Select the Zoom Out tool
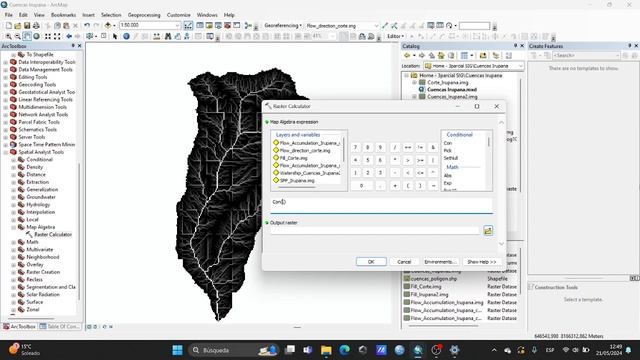The height and width of the screenshot is (360, 640). tap(18, 36)
